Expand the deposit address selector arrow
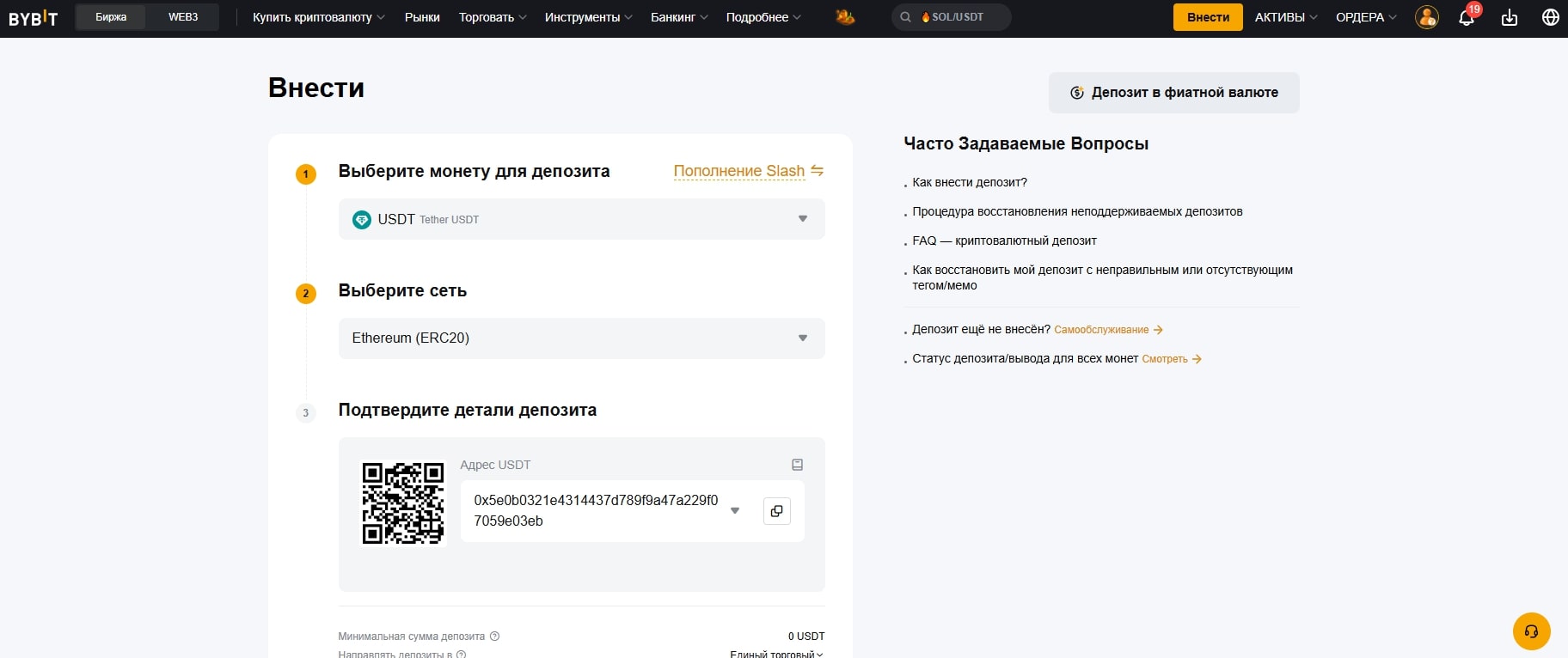 [x=735, y=510]
